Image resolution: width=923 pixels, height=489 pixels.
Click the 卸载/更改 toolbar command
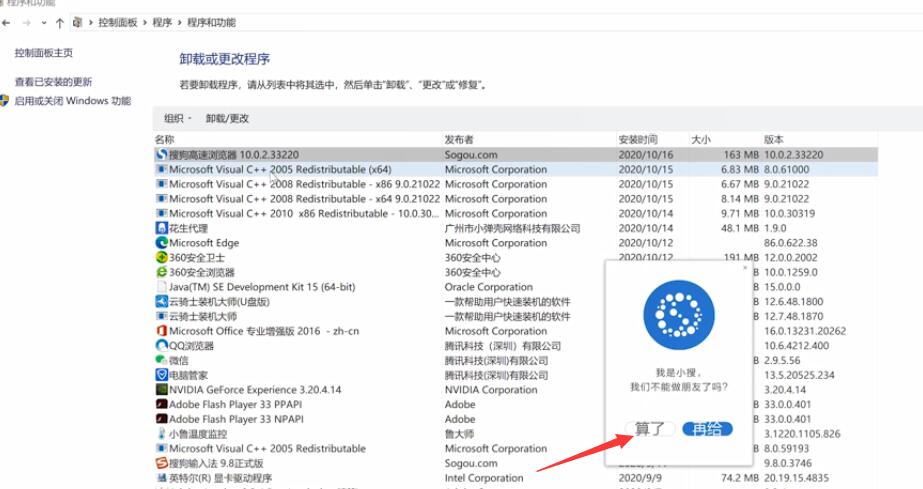pyautogui.click(x=227, y=118)
